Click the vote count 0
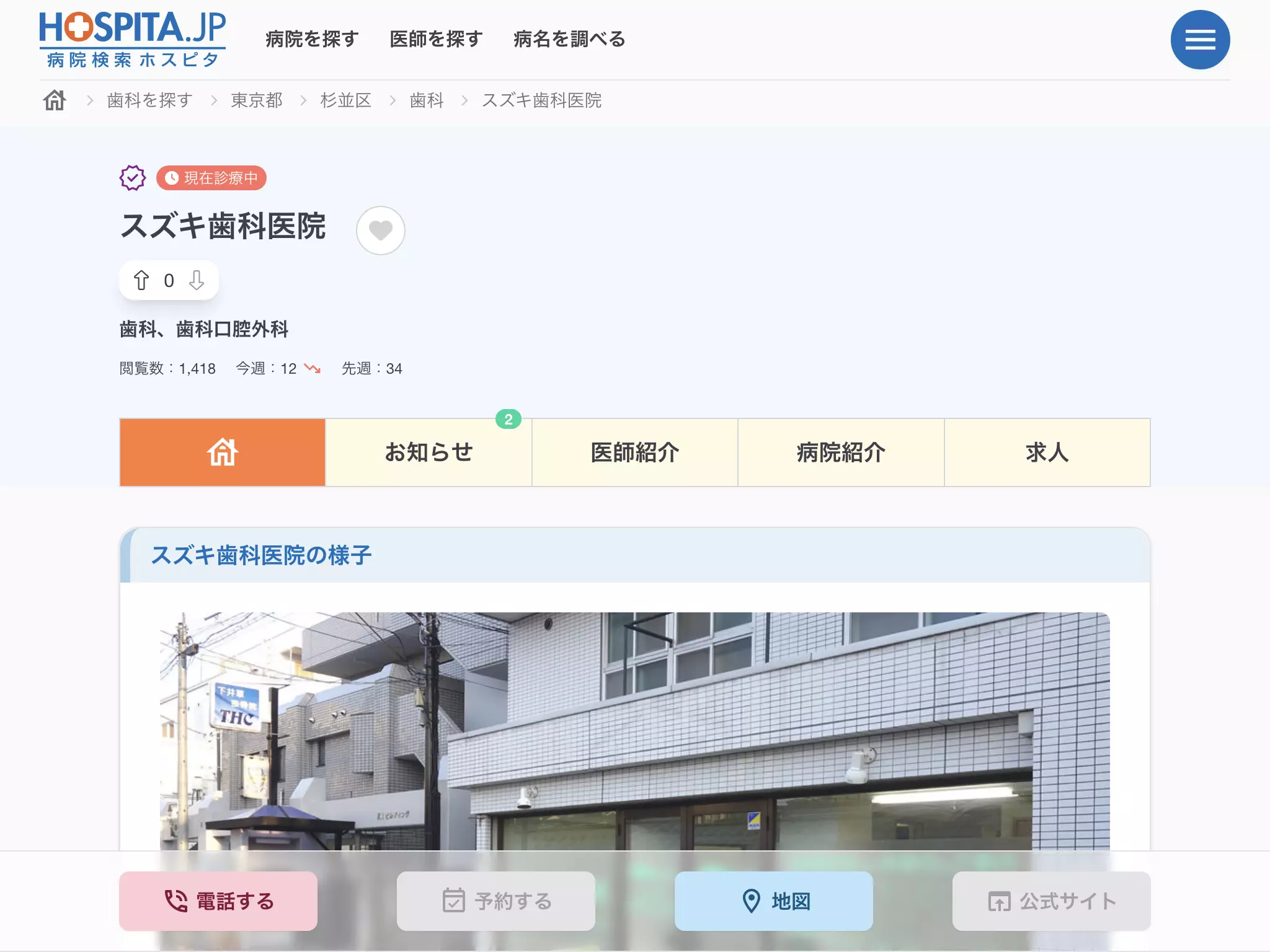Viewport: 1270px width, 952px height. tap(169, 281)
